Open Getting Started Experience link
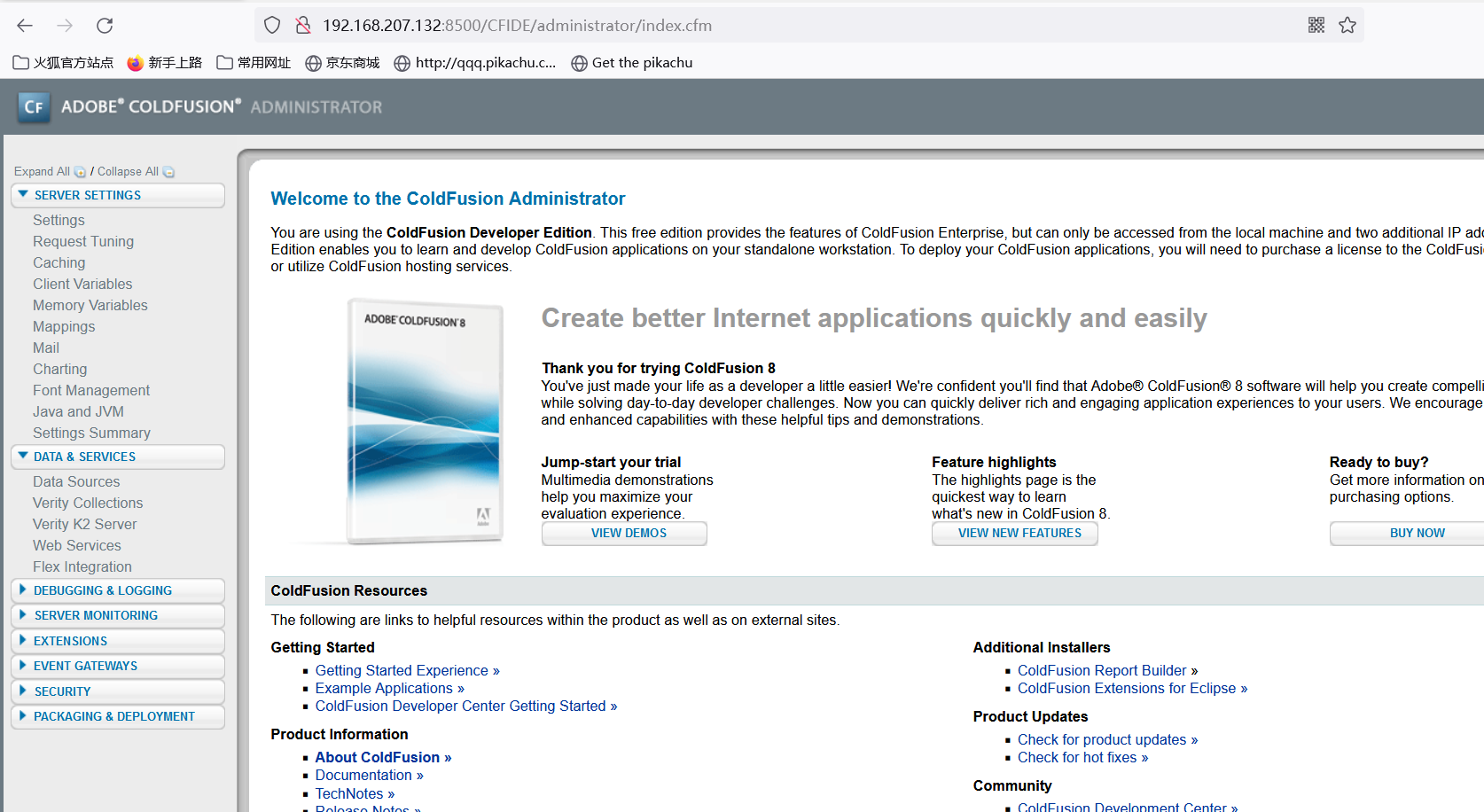The image size is (1484, 812). 408,671
